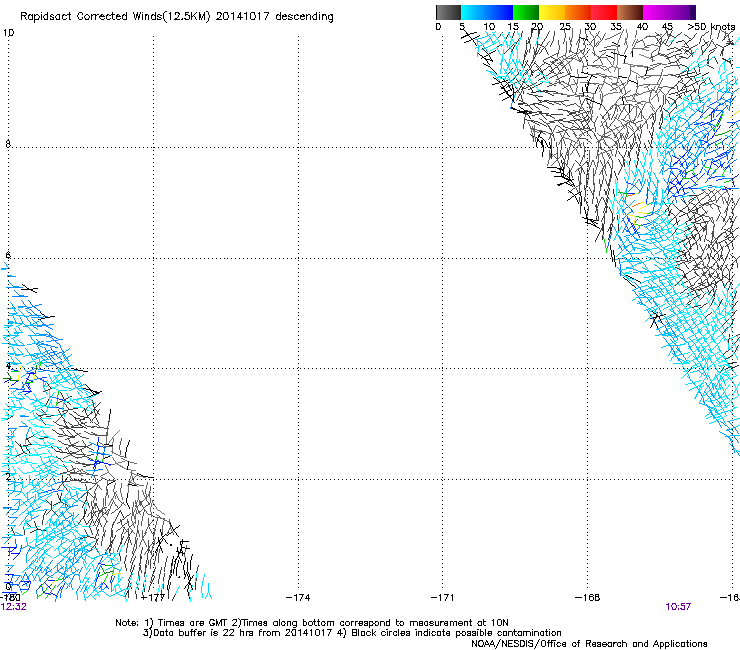Click the 'Times are GMT' note line
Screen dimensions: 740x650
coord(312,623)
